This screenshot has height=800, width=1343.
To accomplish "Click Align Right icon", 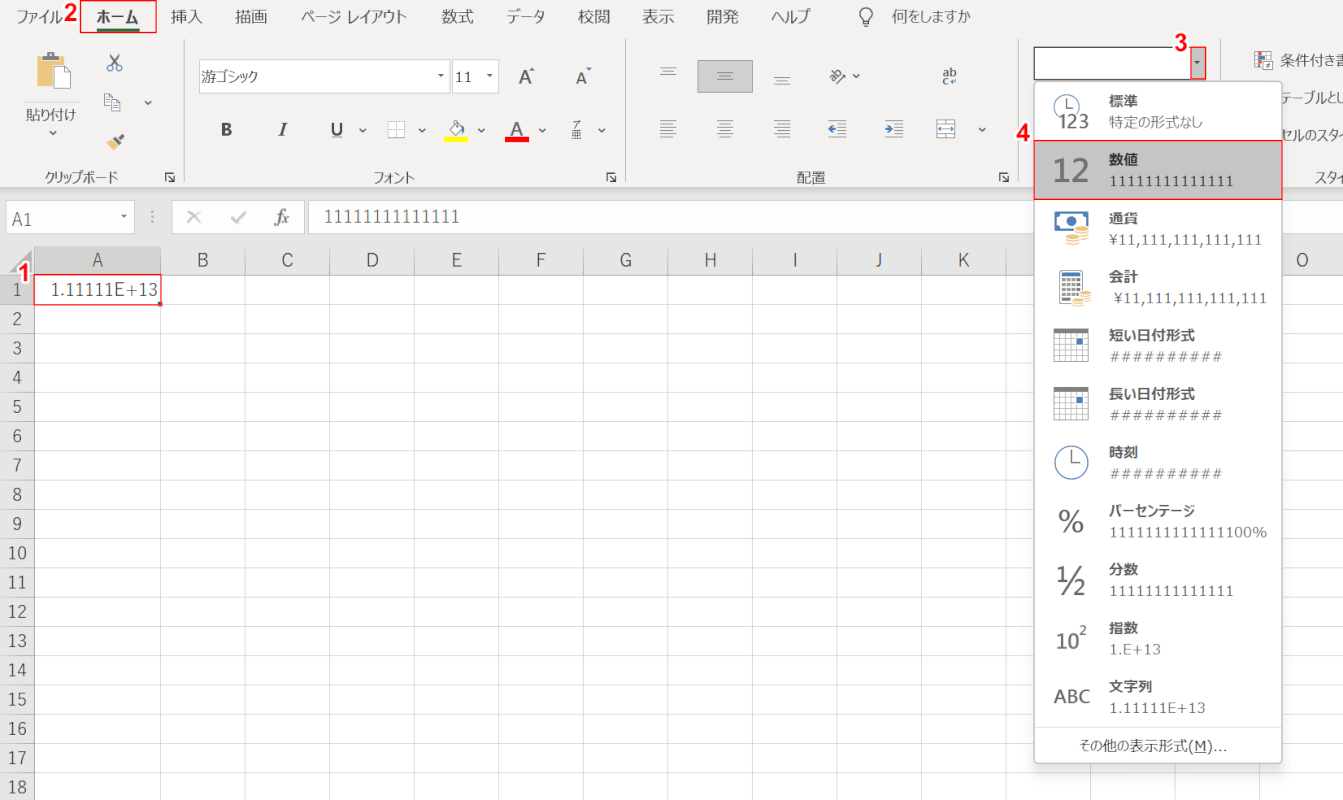I will tap(782, 129).
